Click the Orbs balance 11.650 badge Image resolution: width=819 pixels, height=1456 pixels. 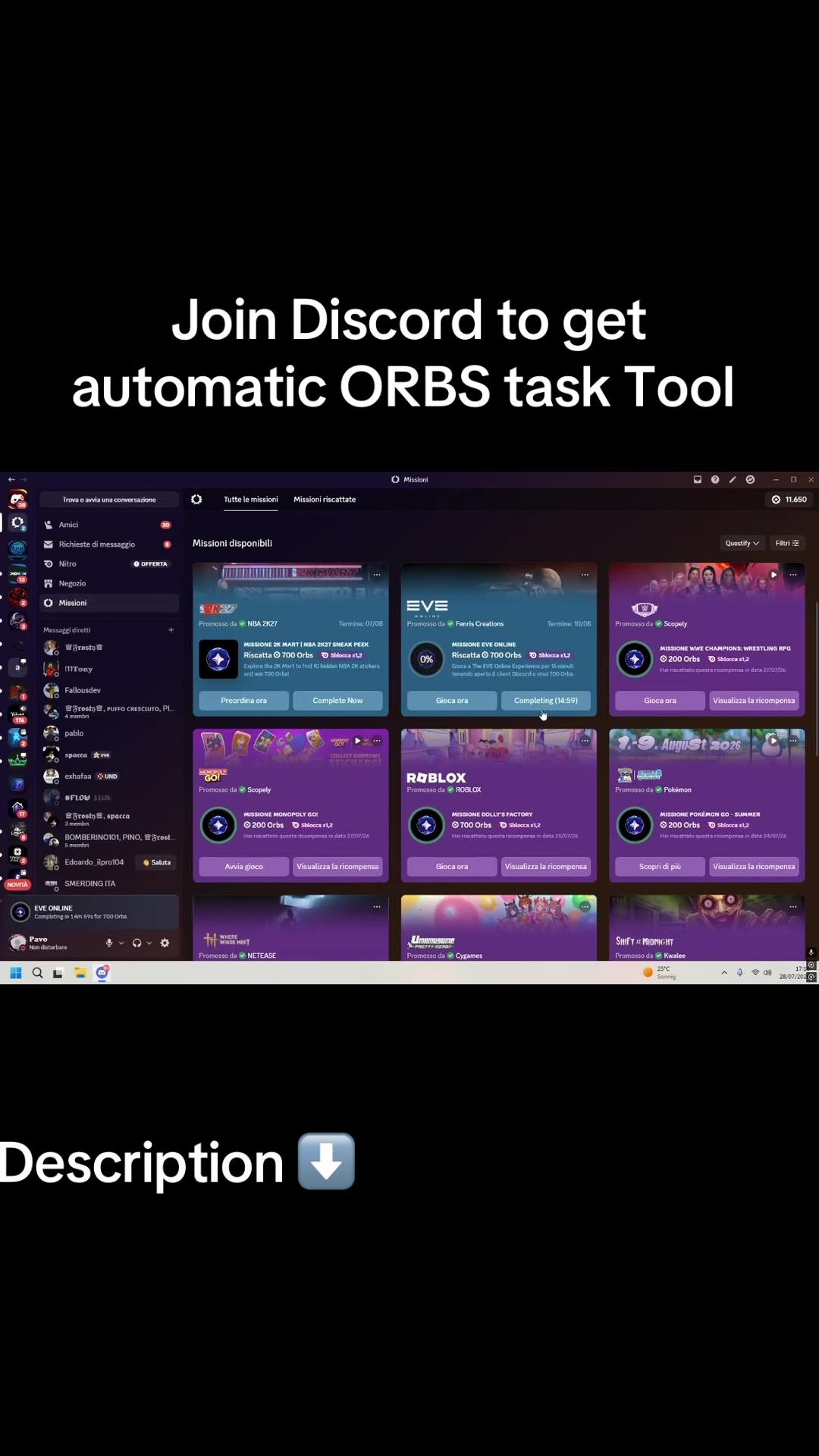[789, 500]
